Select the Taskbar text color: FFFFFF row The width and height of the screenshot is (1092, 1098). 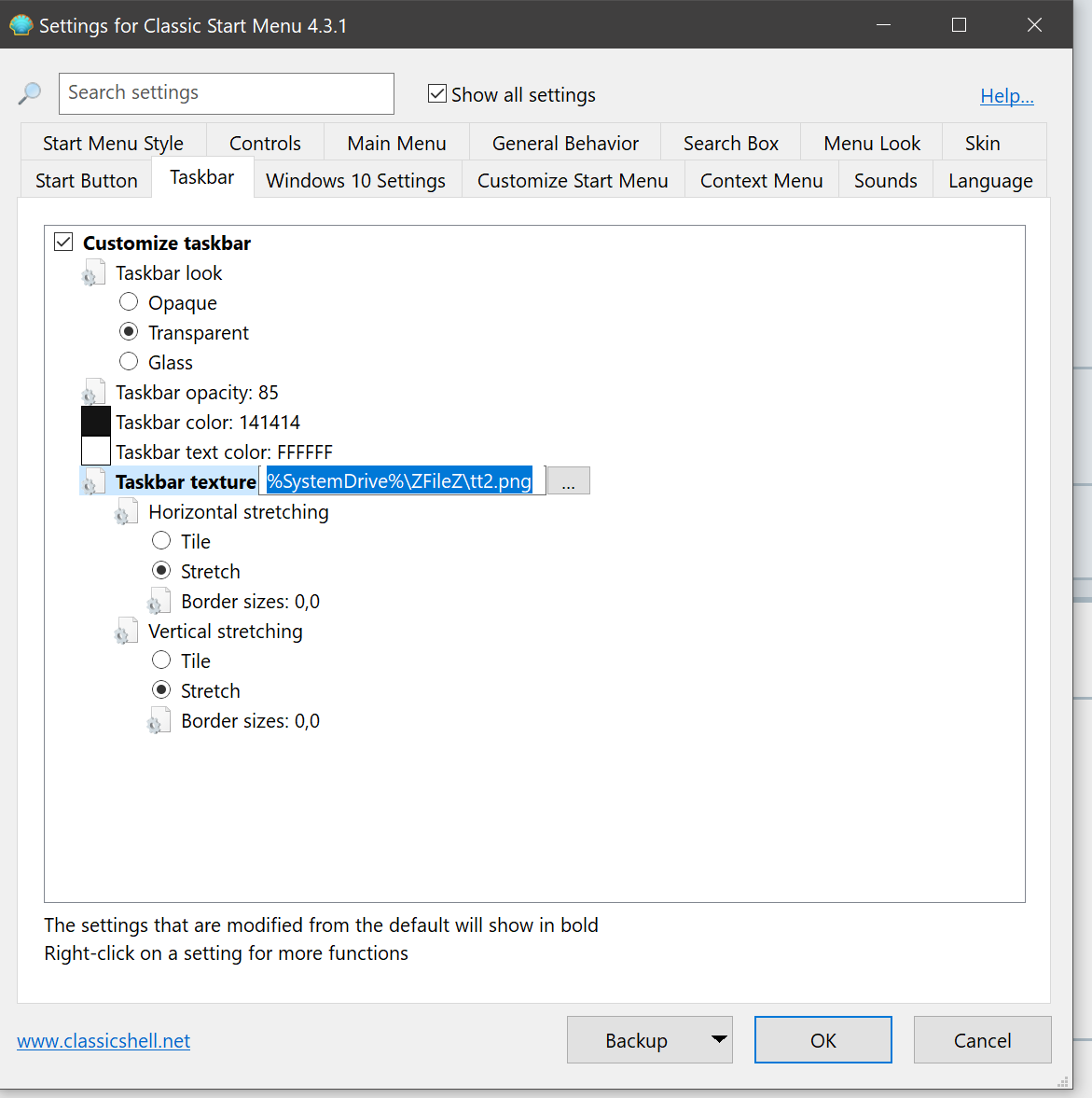pyautogui.click(x=224, y=452)
